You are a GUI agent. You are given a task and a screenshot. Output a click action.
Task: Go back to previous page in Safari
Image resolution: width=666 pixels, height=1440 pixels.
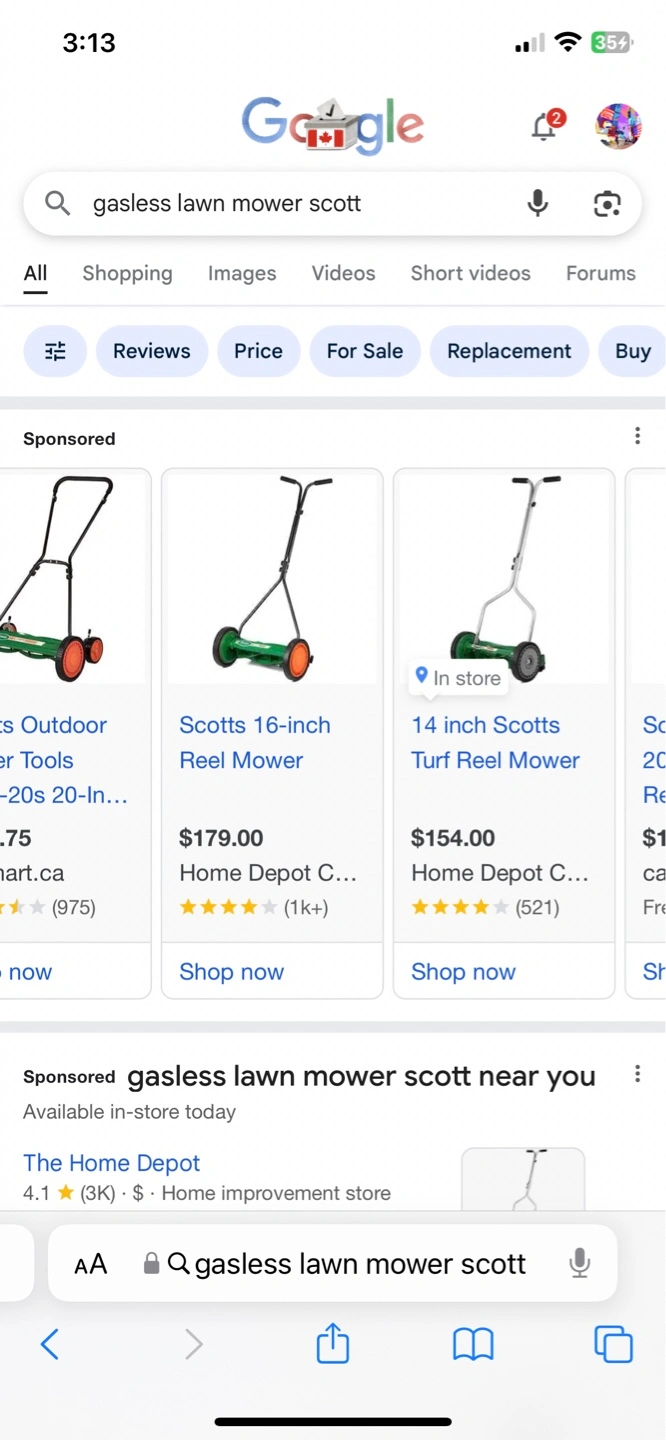pyautogui.click(x=50, y=1344)
